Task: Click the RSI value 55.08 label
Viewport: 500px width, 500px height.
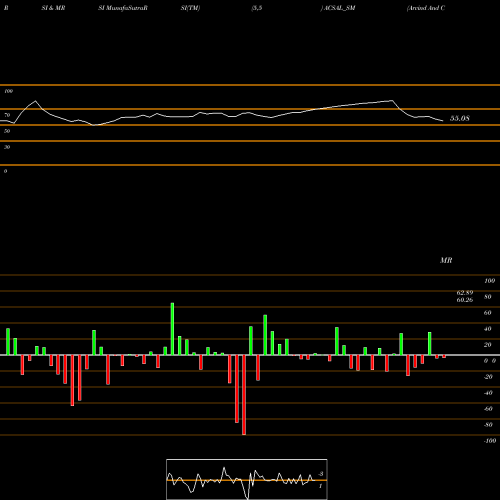Action: pos(460,118)
